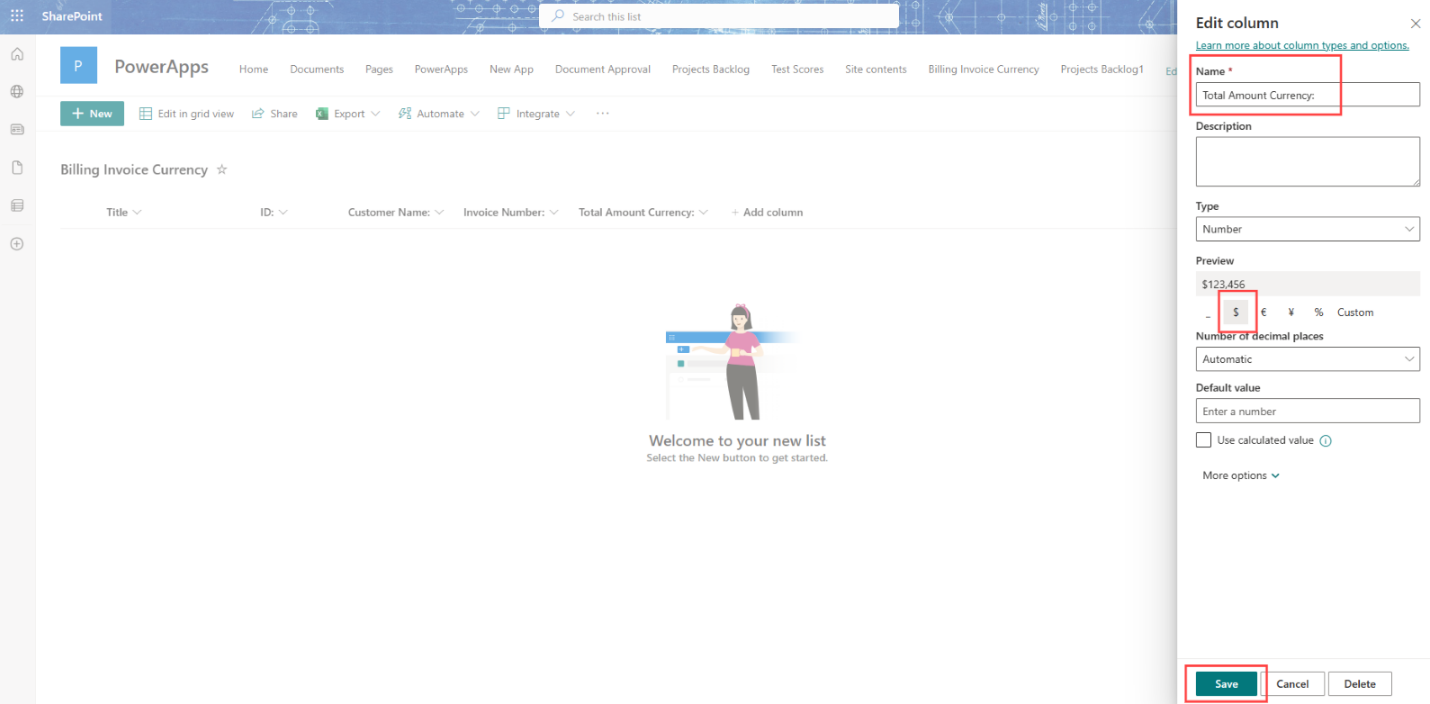Expand the Number of decimal places dropdown
This screenshot has width=1430, height=704.
1307,358
